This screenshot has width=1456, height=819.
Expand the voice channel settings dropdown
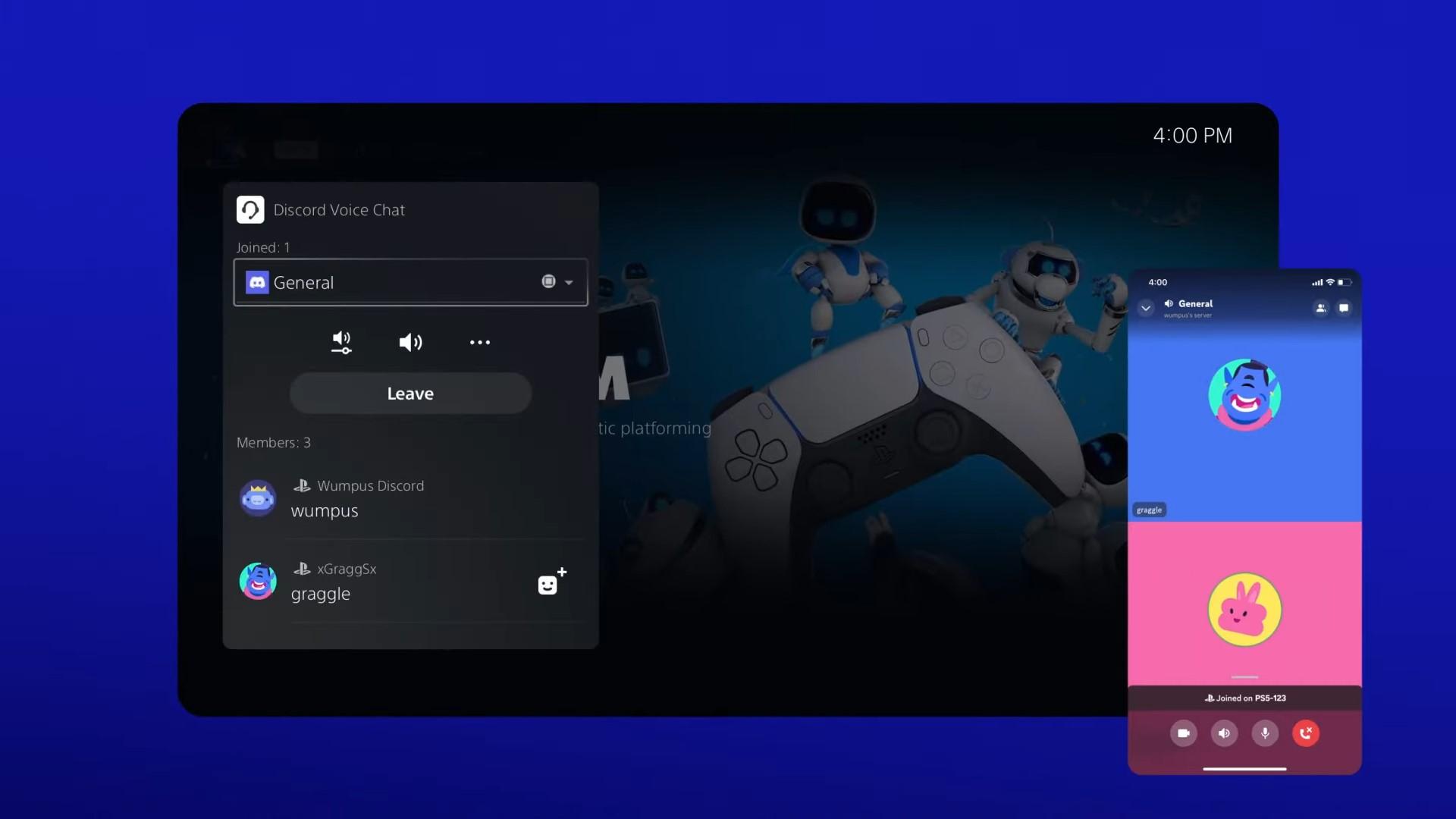pyautogui.click(x=570, y=282)
